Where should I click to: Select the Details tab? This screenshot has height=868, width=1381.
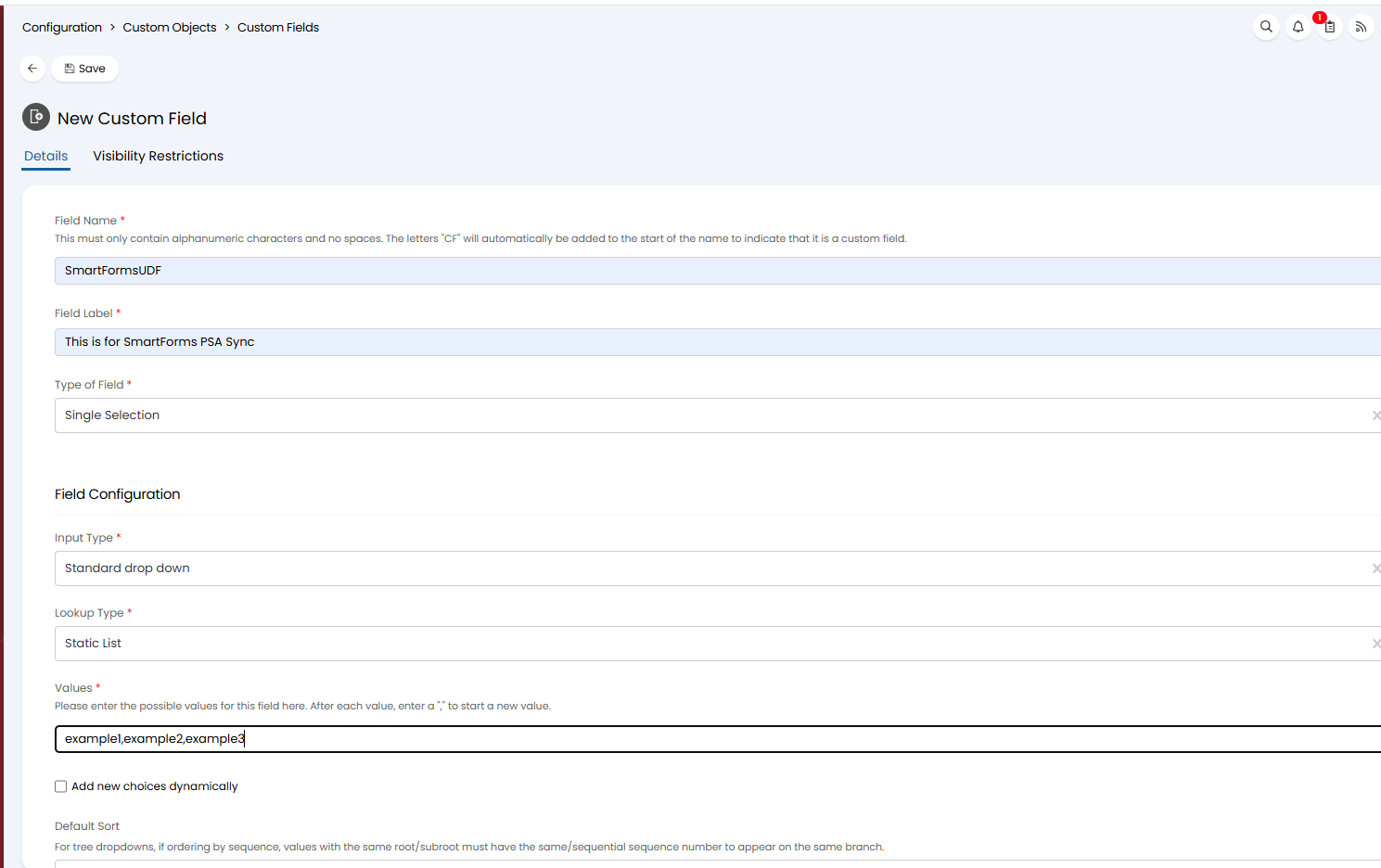click(x=46, y=156)
